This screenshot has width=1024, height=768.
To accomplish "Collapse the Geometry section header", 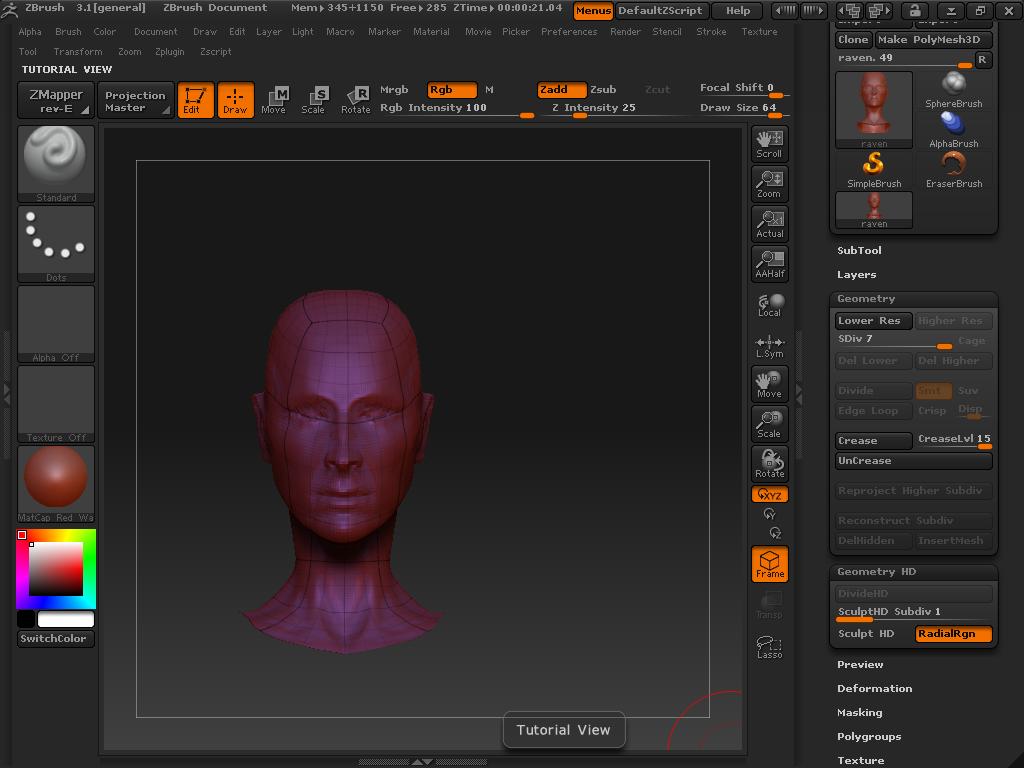I will [866, 299].
